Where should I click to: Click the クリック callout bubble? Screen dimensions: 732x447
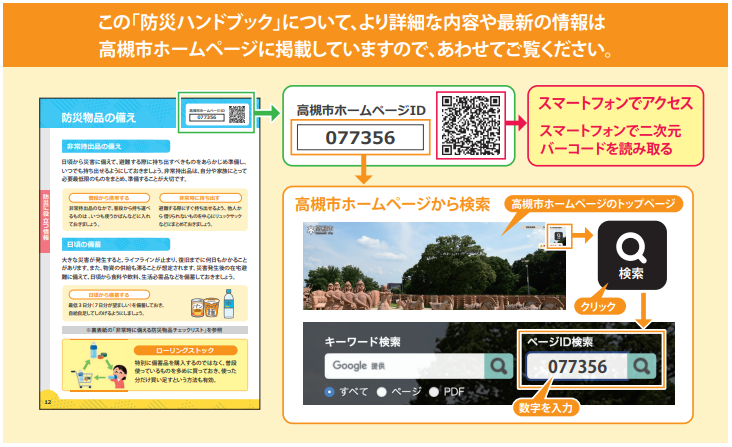[x=598, y=307]
